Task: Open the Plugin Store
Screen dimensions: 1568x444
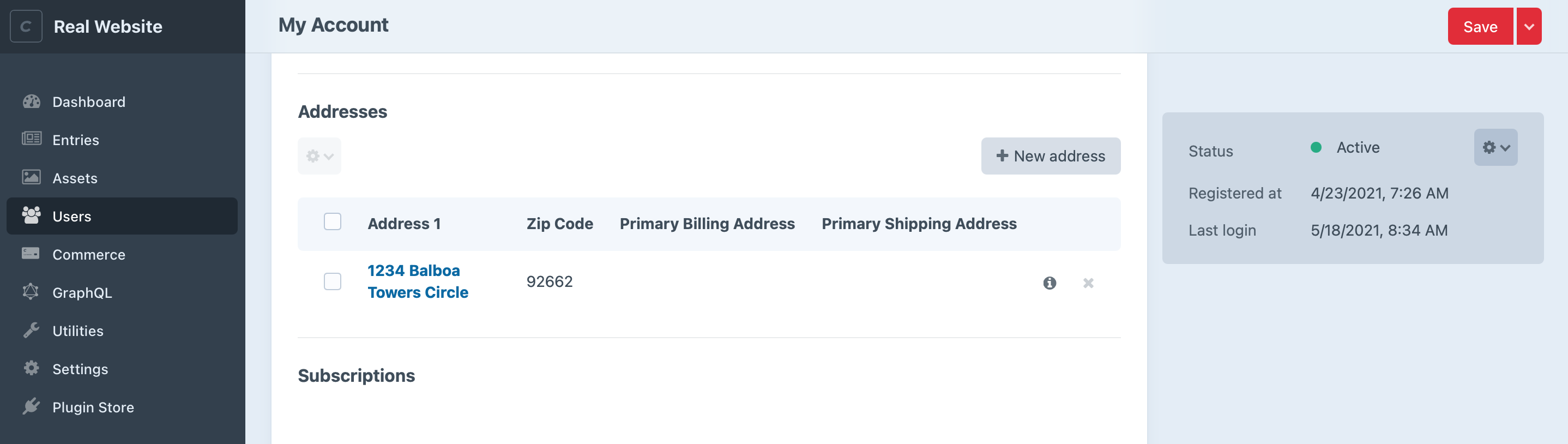Action: point(93,407)
